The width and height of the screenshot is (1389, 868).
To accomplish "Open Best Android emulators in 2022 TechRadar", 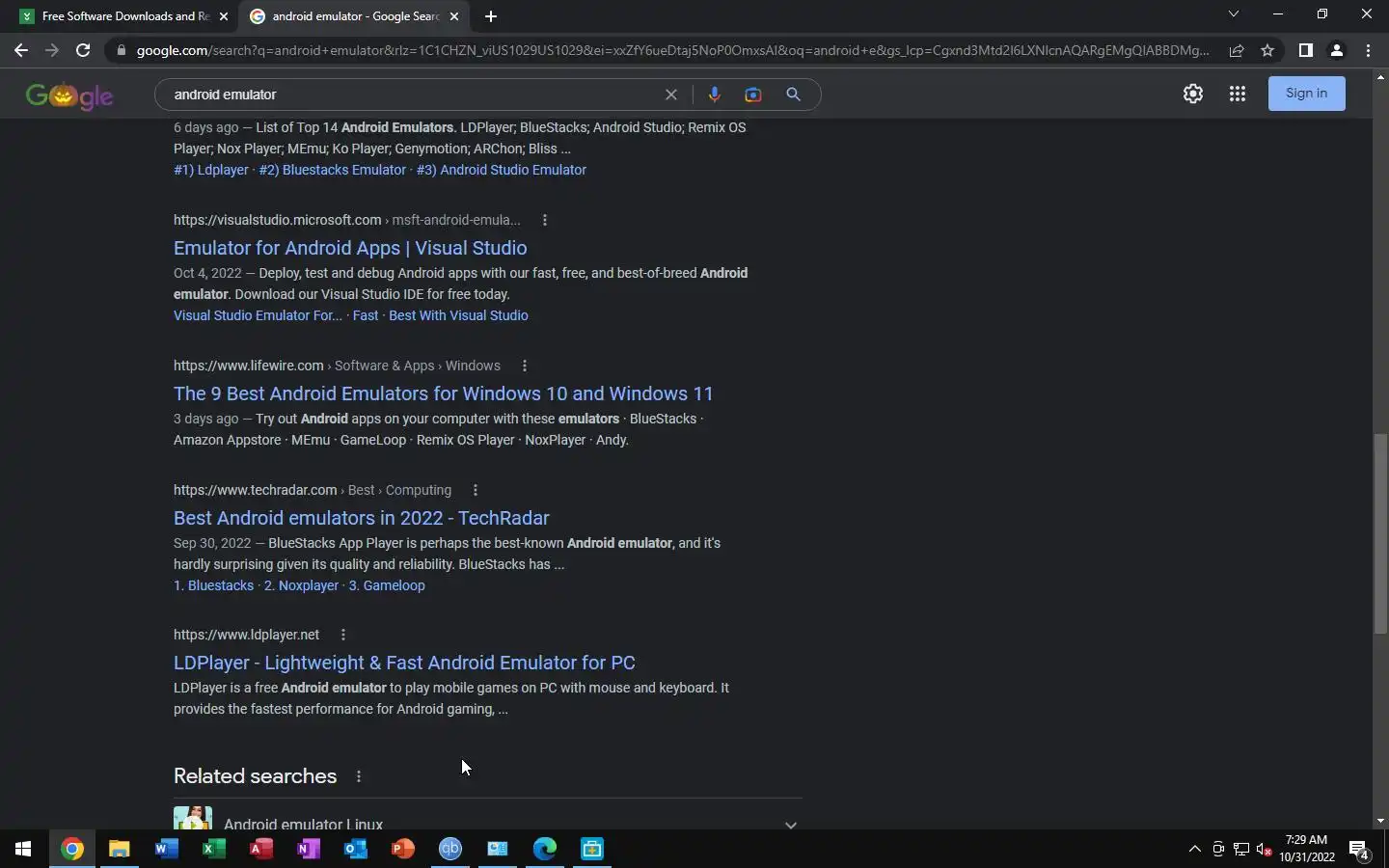I will (x=362, y=518).
